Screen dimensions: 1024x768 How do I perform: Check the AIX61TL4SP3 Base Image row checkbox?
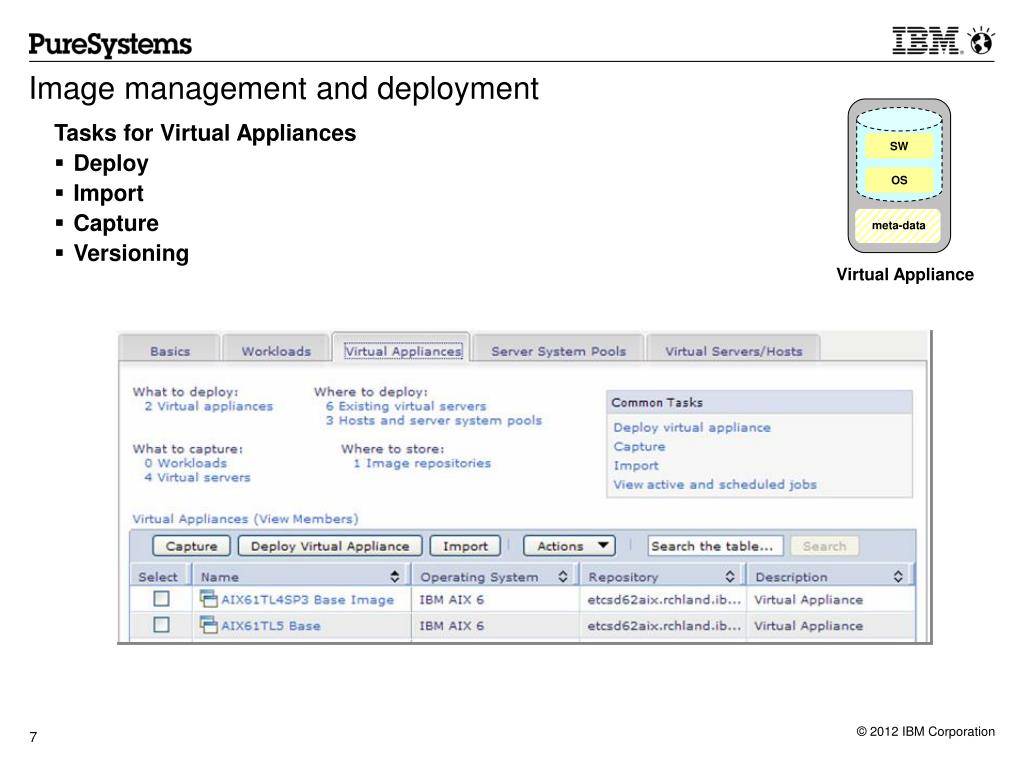point(161,599)
